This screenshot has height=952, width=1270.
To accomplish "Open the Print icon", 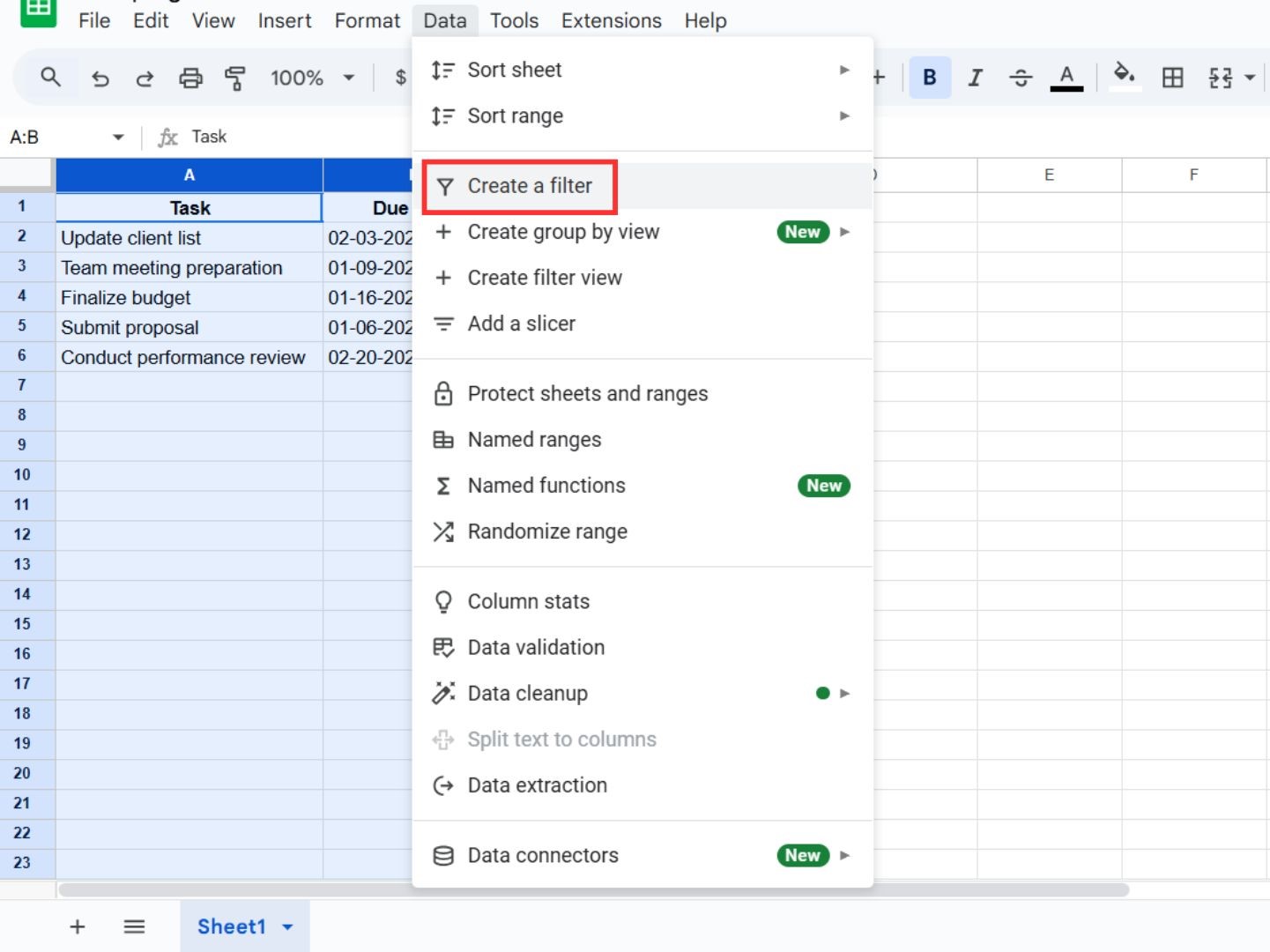I will pyautogui.click(x=190, y=78).
